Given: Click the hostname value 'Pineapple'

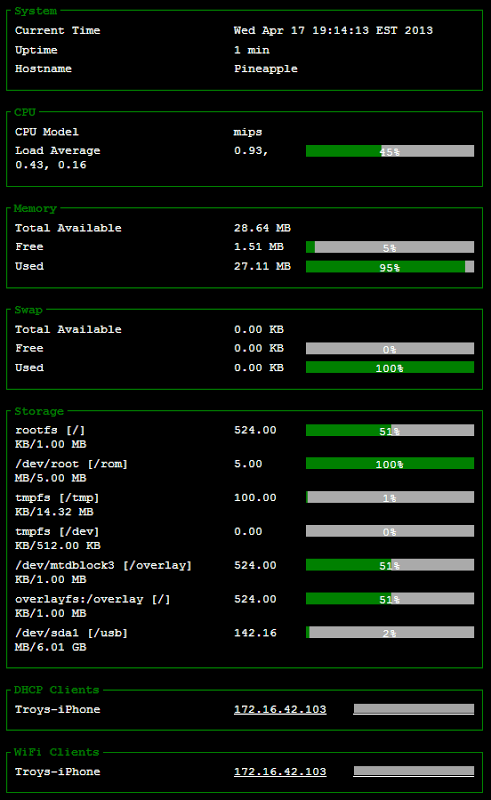Looking at the screenshot, I should tap(266, 69).
